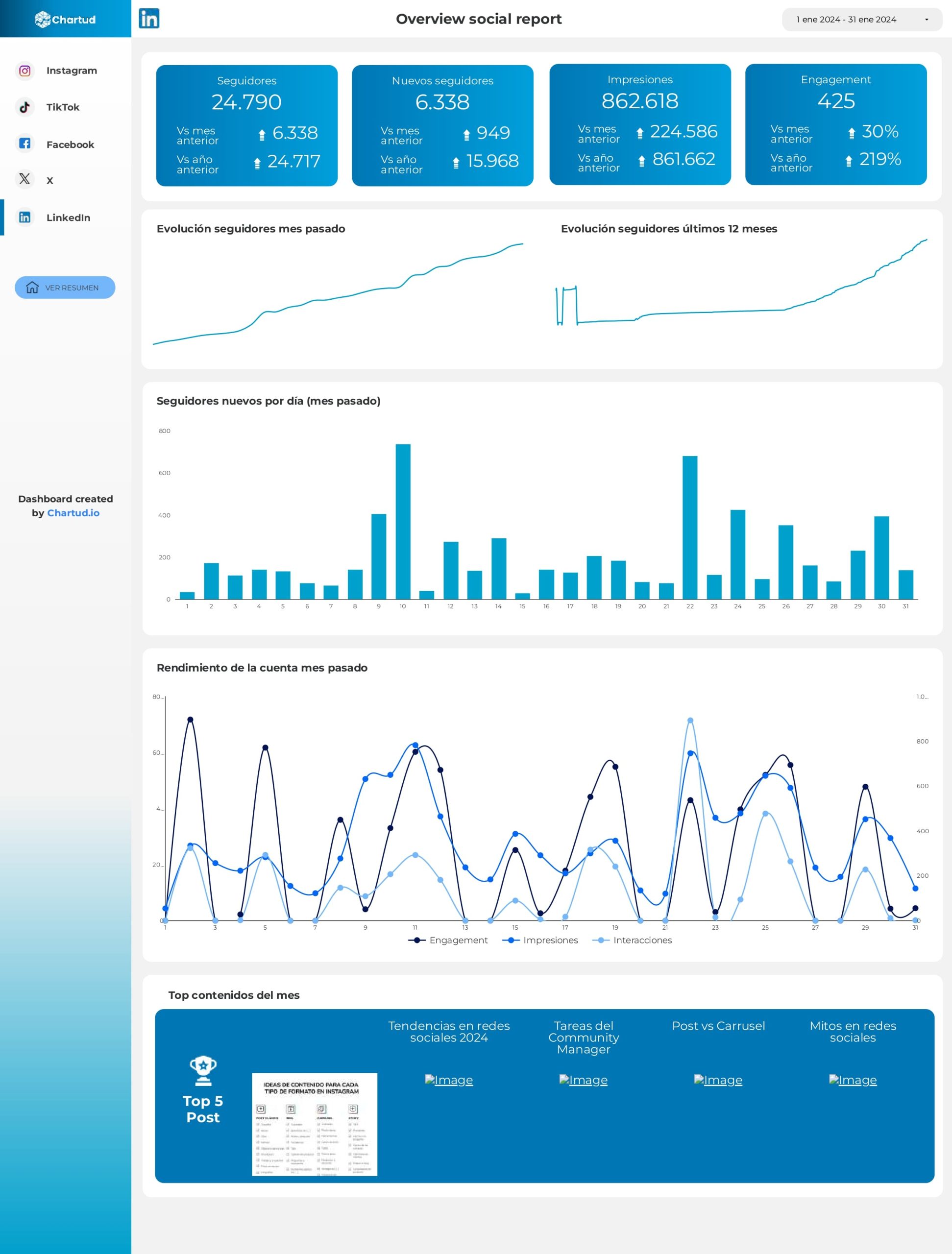Click the Chartud logo
The height and width of the screenshot is (1254, 952).
(65, 19)
